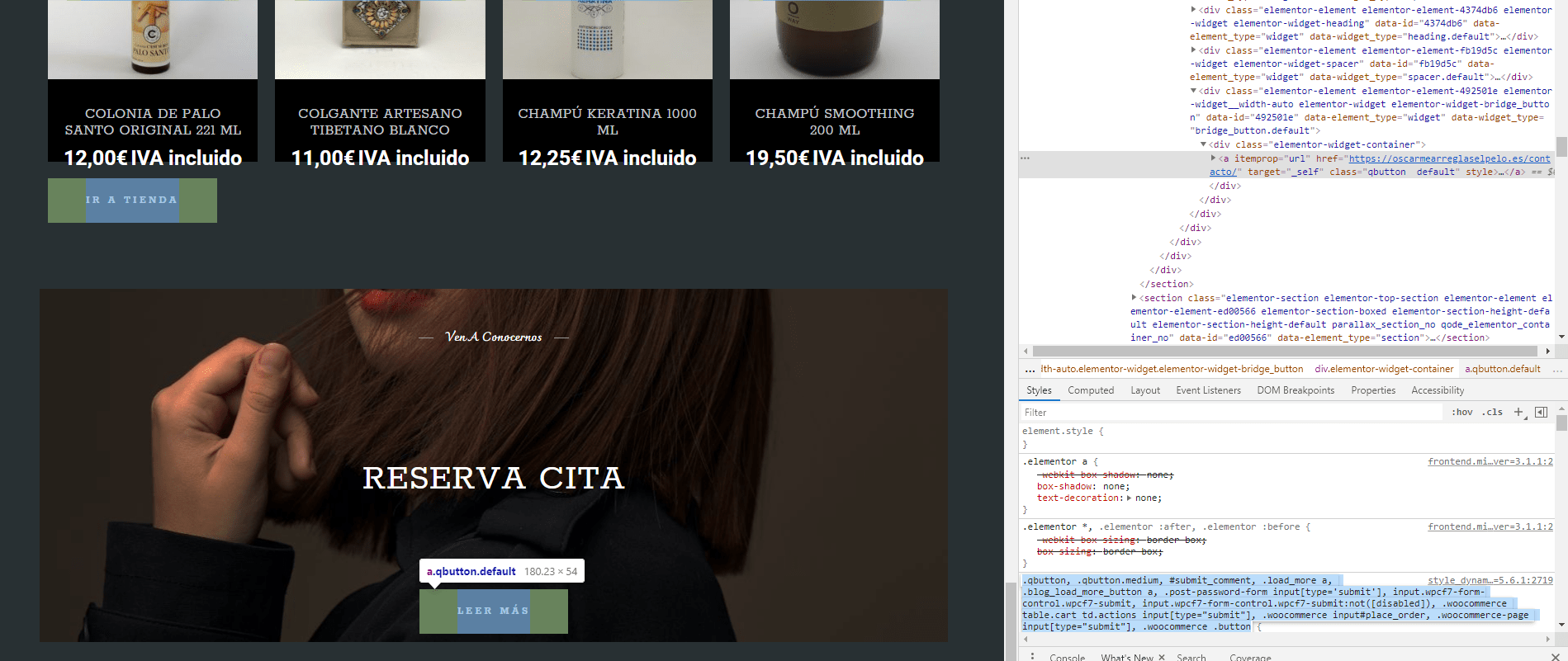This screenshot has height=661, width=1568.
Task: Click Elements panel vertical scroll down arrow
Action: coord(1561,337)
